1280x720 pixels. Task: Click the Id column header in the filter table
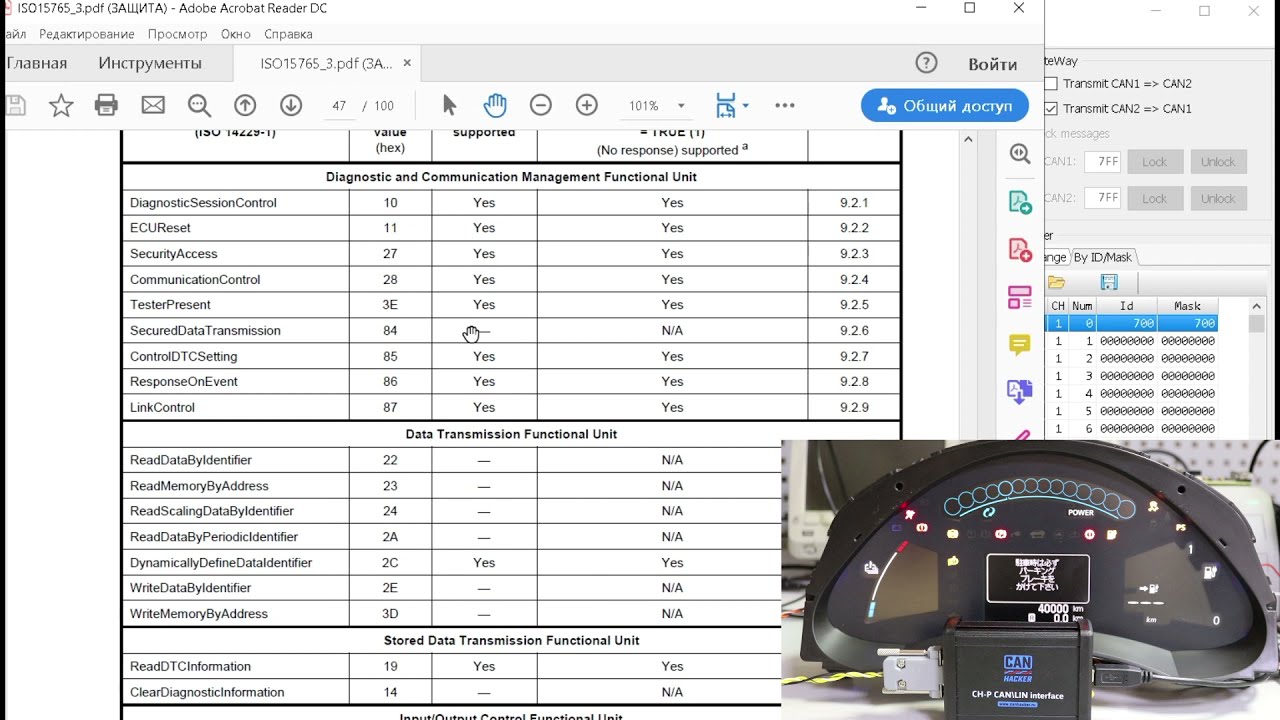pos(1127,306)
